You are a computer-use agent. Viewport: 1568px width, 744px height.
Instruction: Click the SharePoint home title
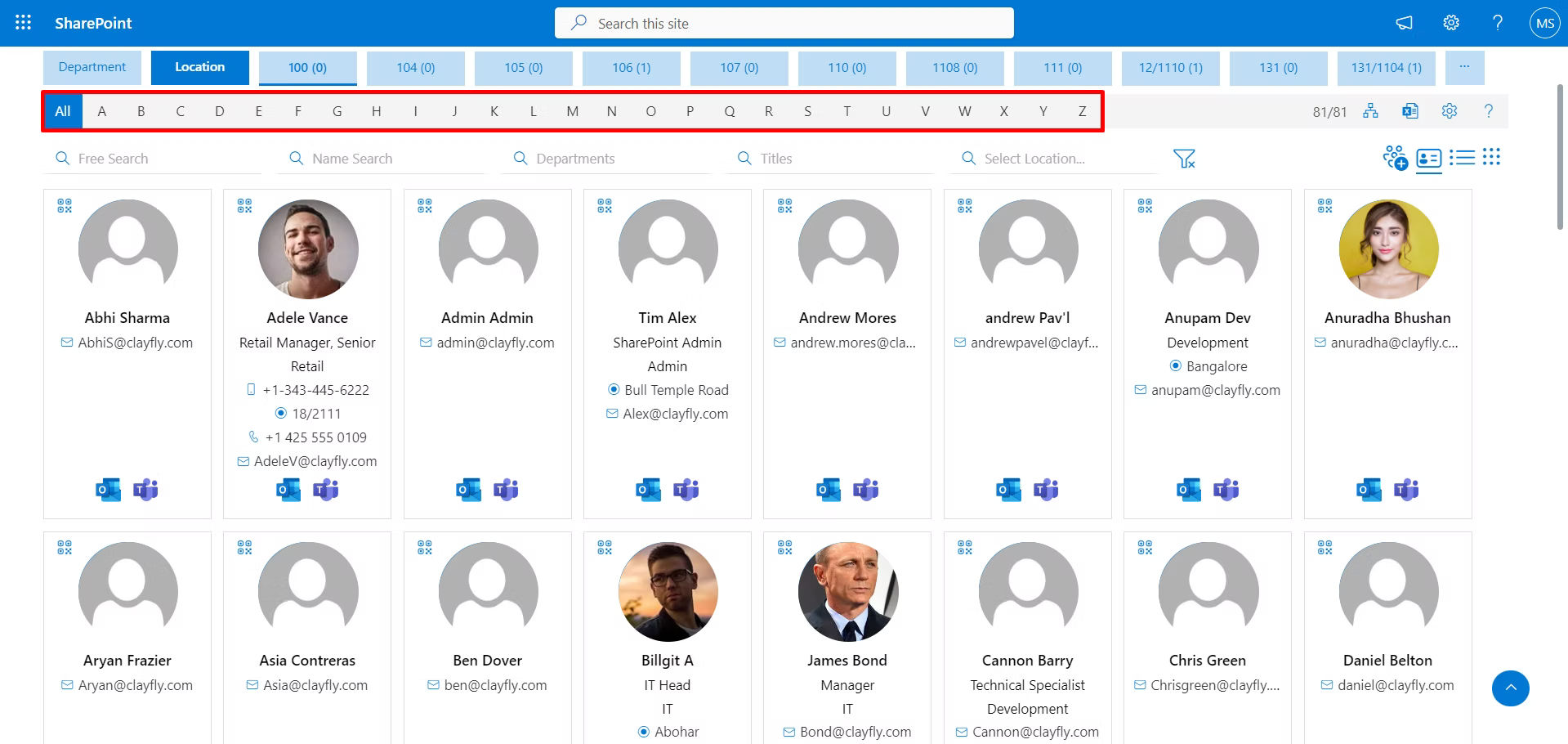93,23
